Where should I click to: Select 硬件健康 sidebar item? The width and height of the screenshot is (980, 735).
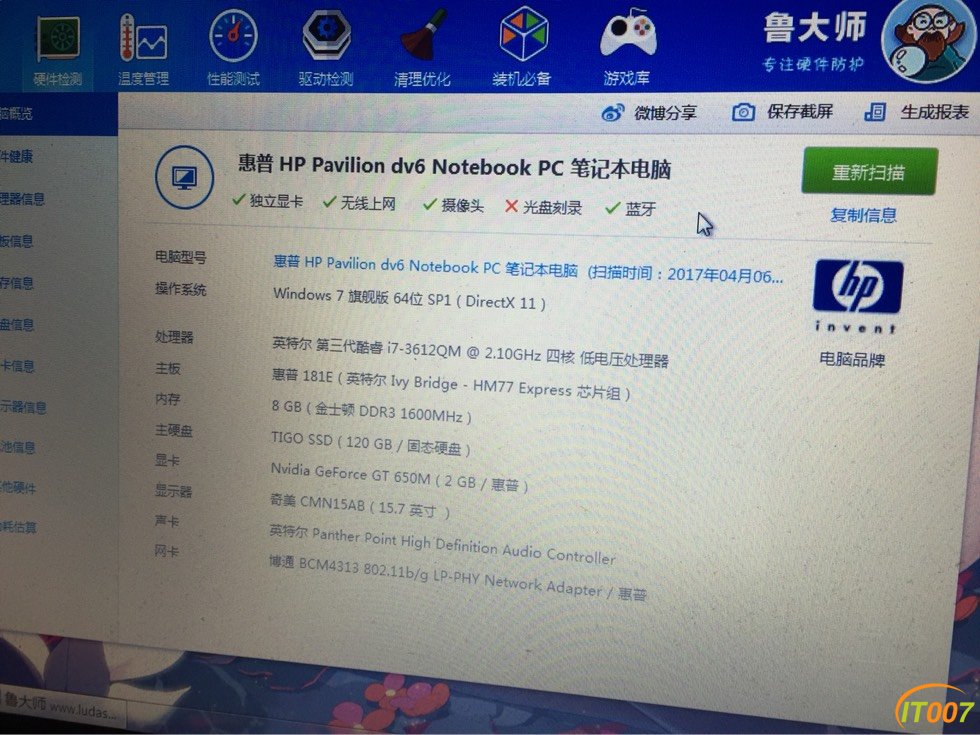(x=17, y=156)
